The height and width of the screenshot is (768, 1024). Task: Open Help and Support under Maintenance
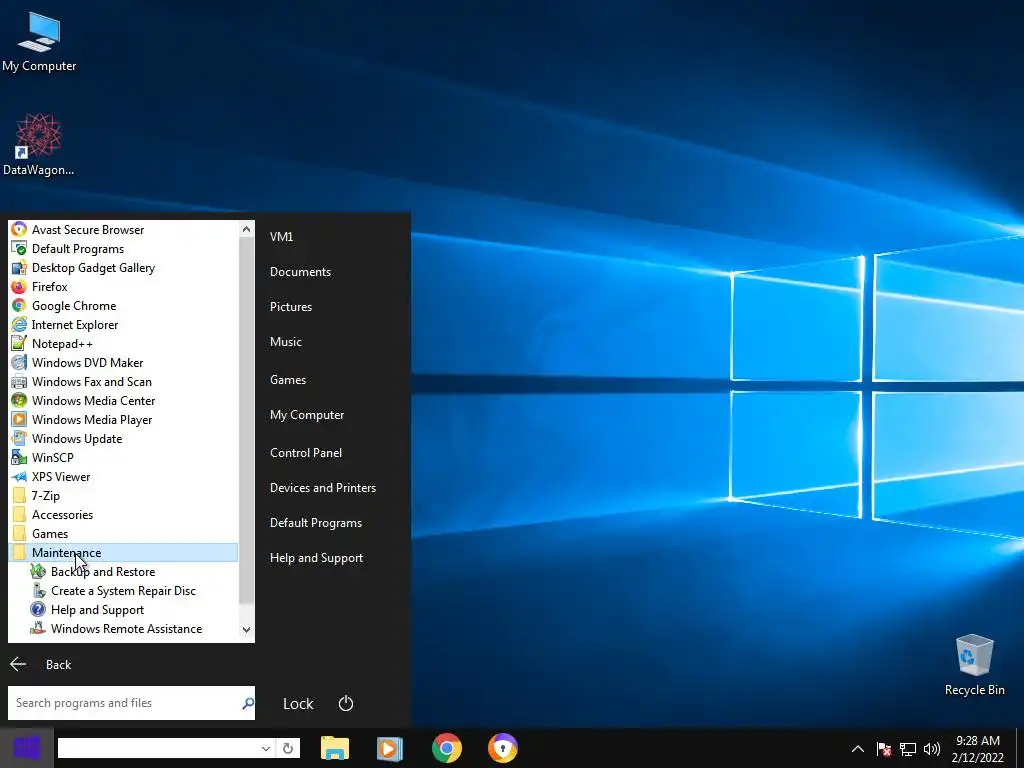tap(123, 609)
